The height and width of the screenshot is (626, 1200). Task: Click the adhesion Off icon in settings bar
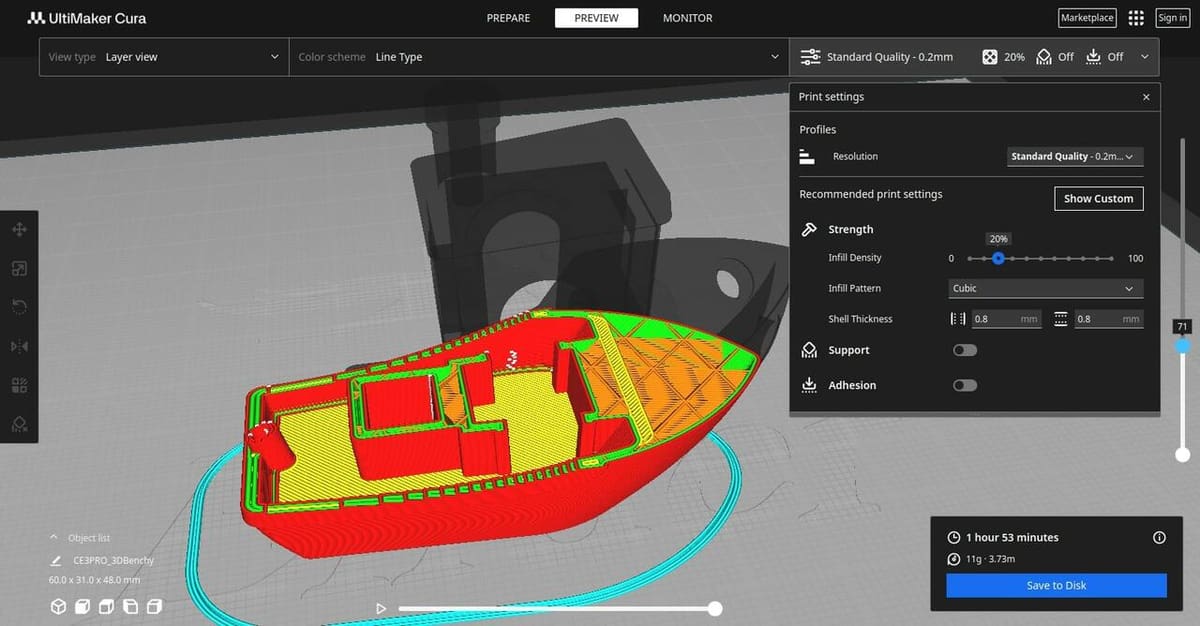(x=1092, y=57)
